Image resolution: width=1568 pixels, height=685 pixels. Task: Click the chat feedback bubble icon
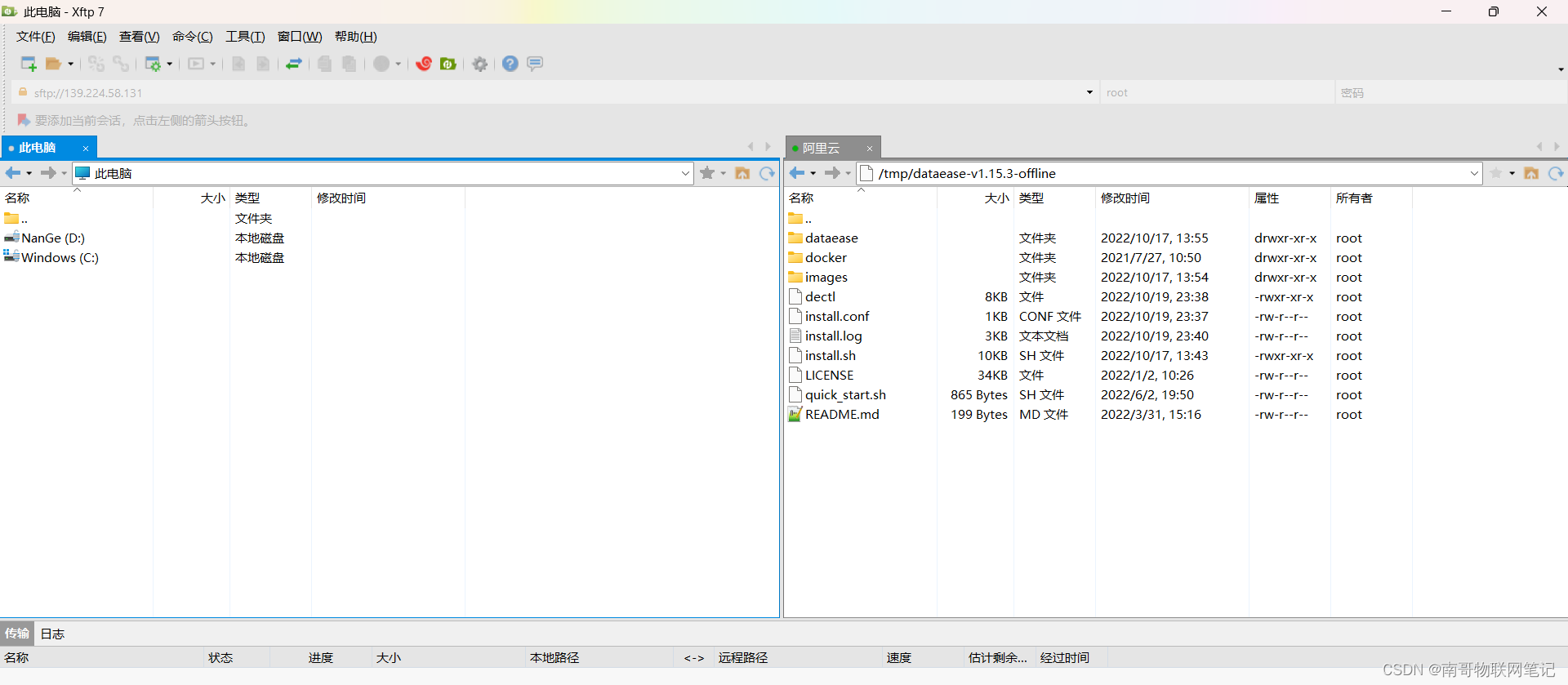(535, 64)
